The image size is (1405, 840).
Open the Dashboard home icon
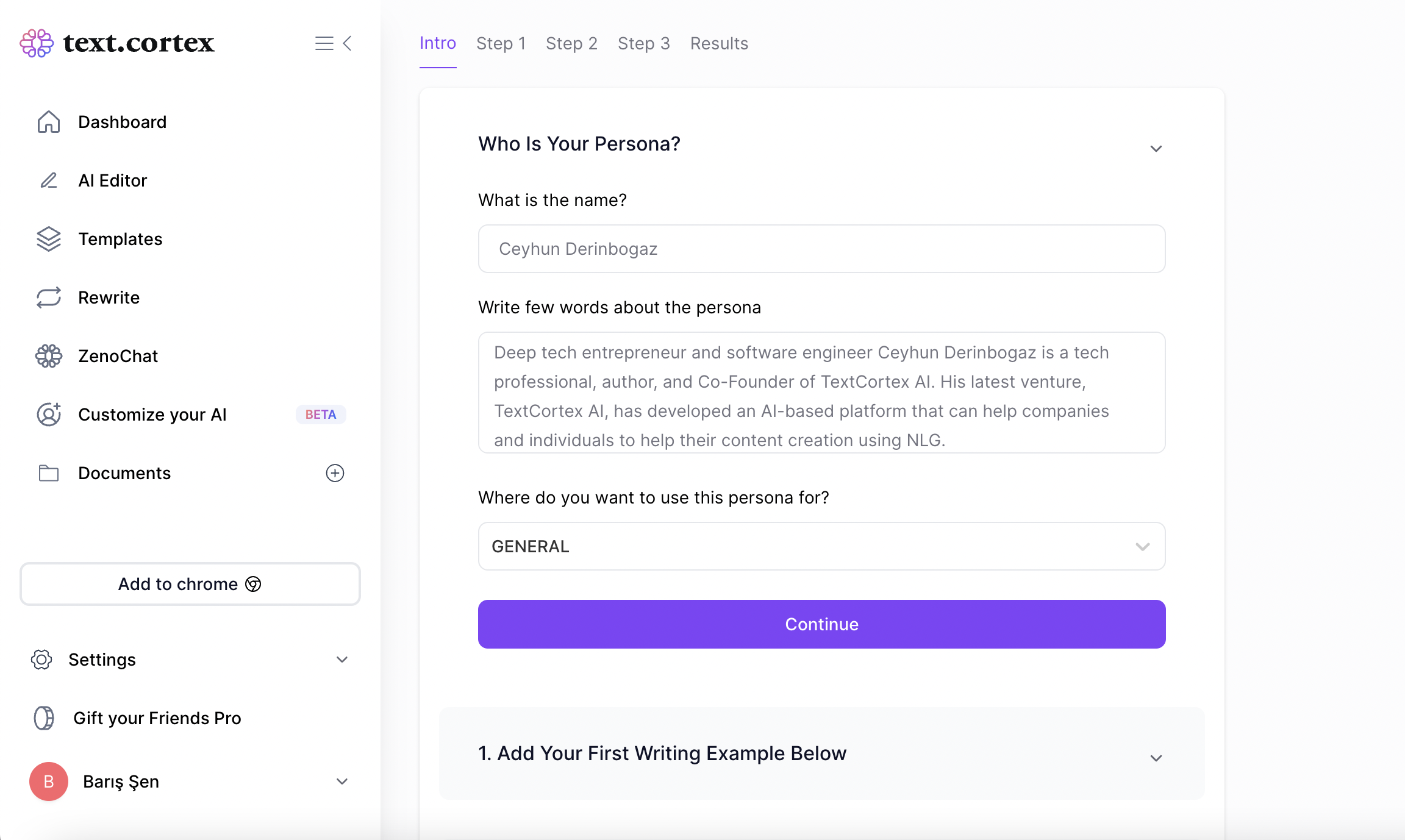pos(49,122)
